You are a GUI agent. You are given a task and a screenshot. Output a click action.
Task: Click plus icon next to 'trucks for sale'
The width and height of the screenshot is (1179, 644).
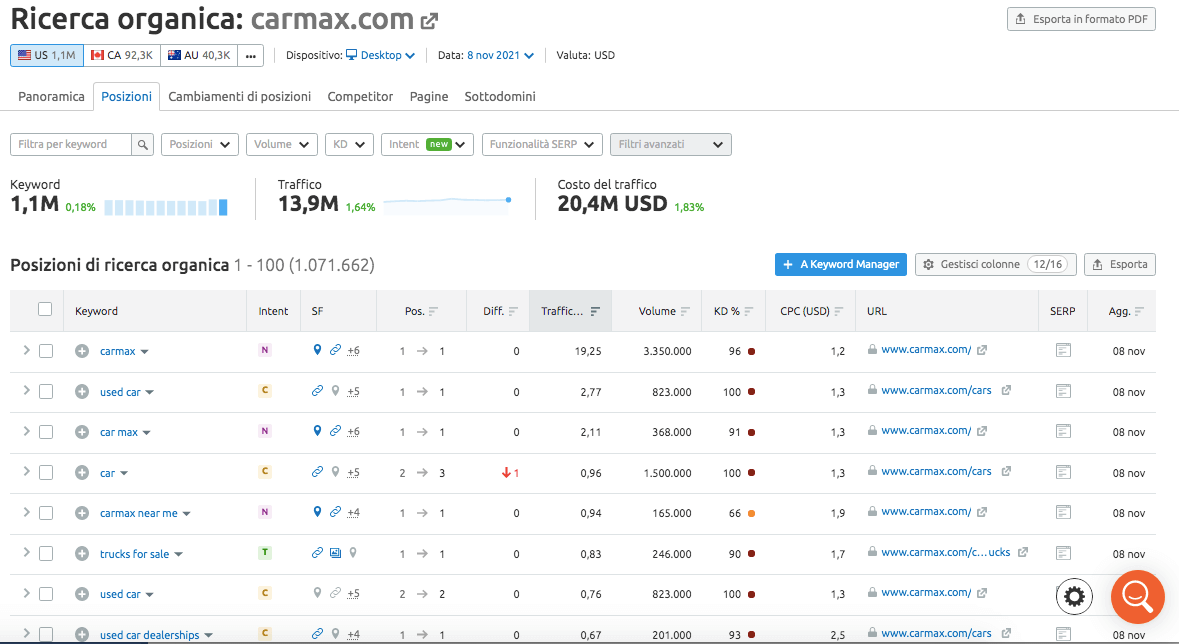[82, 553]
